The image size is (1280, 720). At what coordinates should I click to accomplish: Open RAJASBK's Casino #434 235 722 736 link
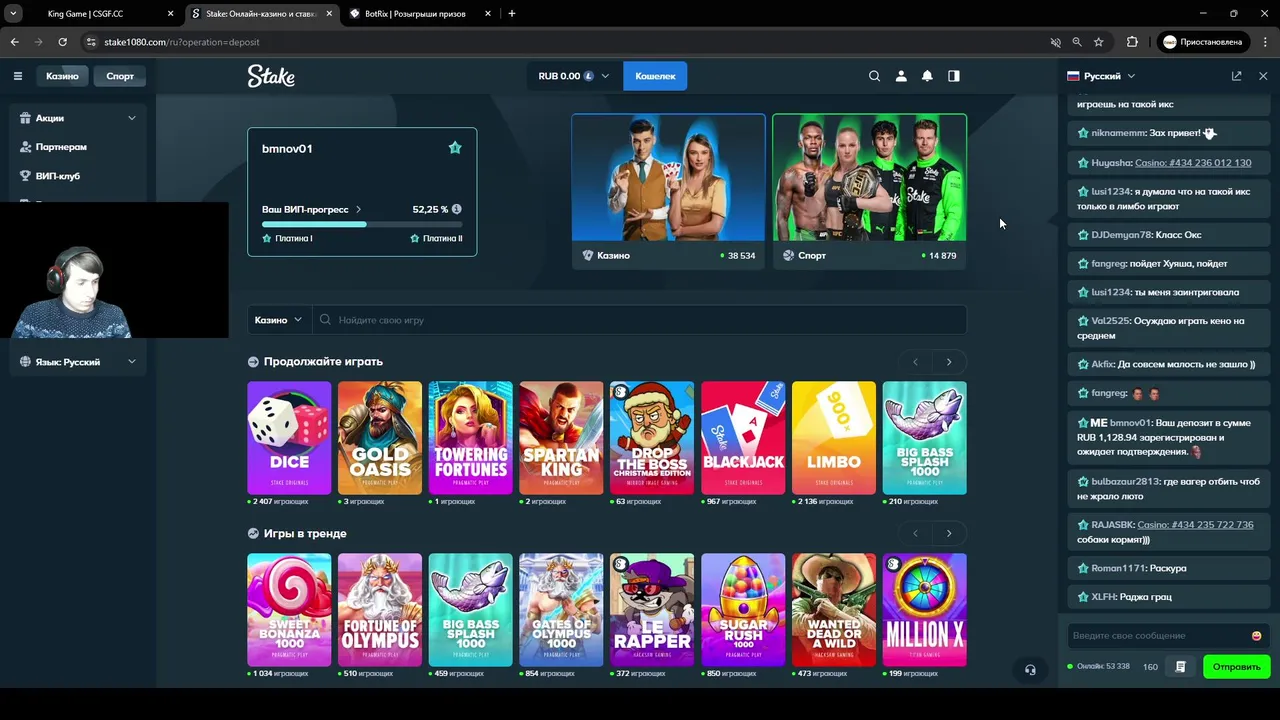[x=1195, y=525]
